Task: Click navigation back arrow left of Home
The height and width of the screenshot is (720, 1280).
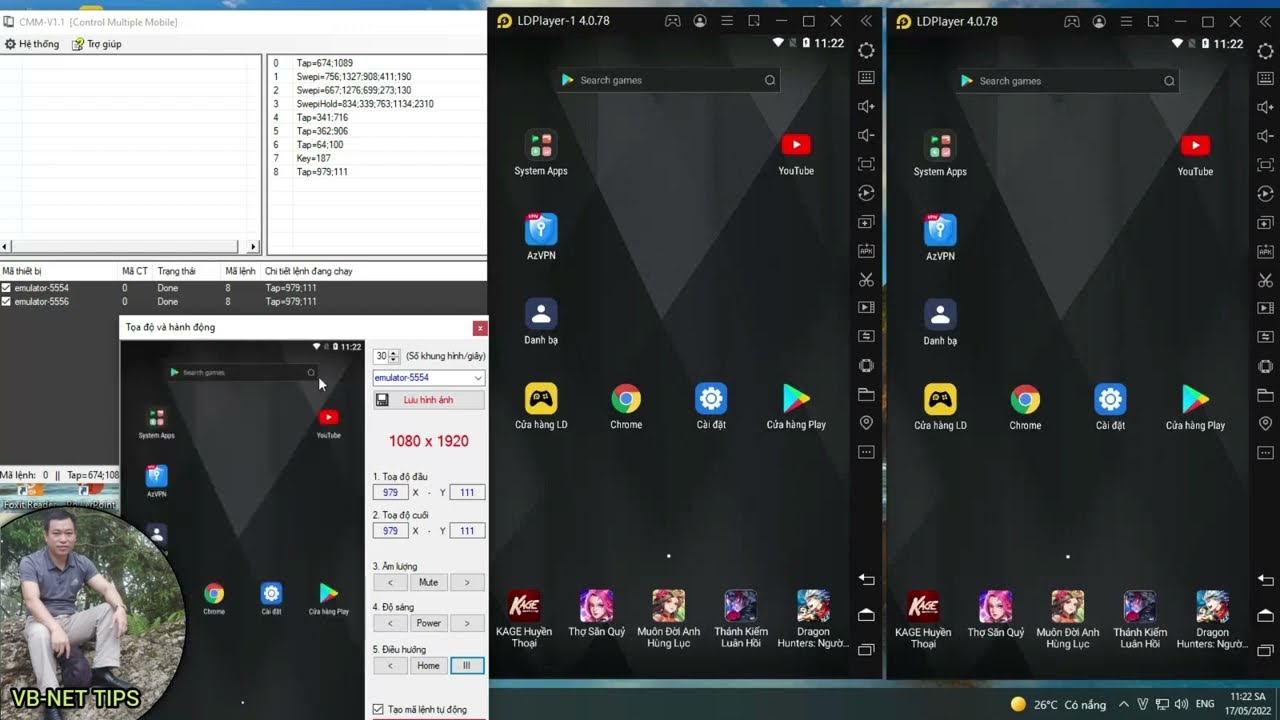Action: point(390,665)
